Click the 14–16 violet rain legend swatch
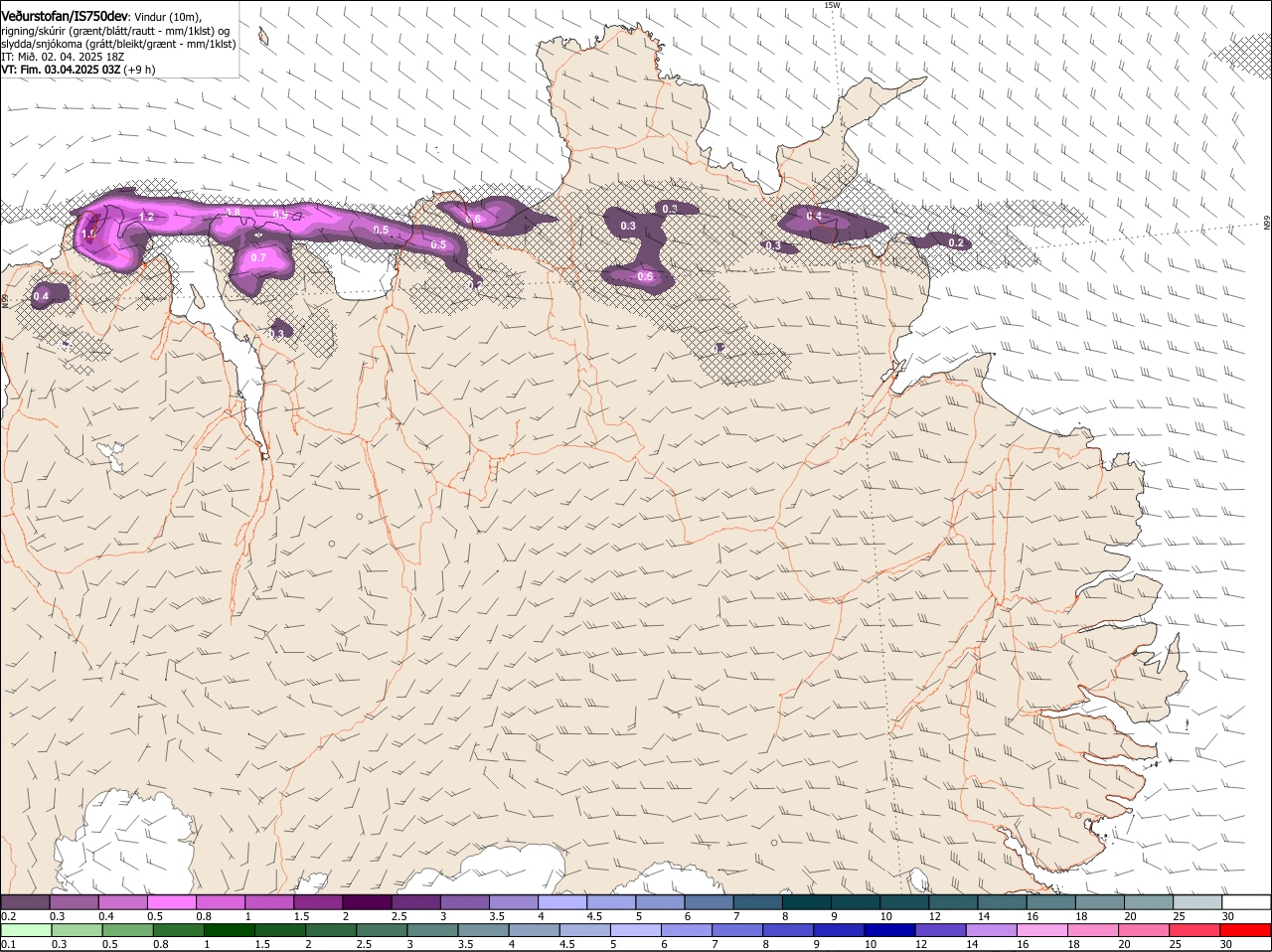This screenshot has width=1272, height=952. pos(993,930)
